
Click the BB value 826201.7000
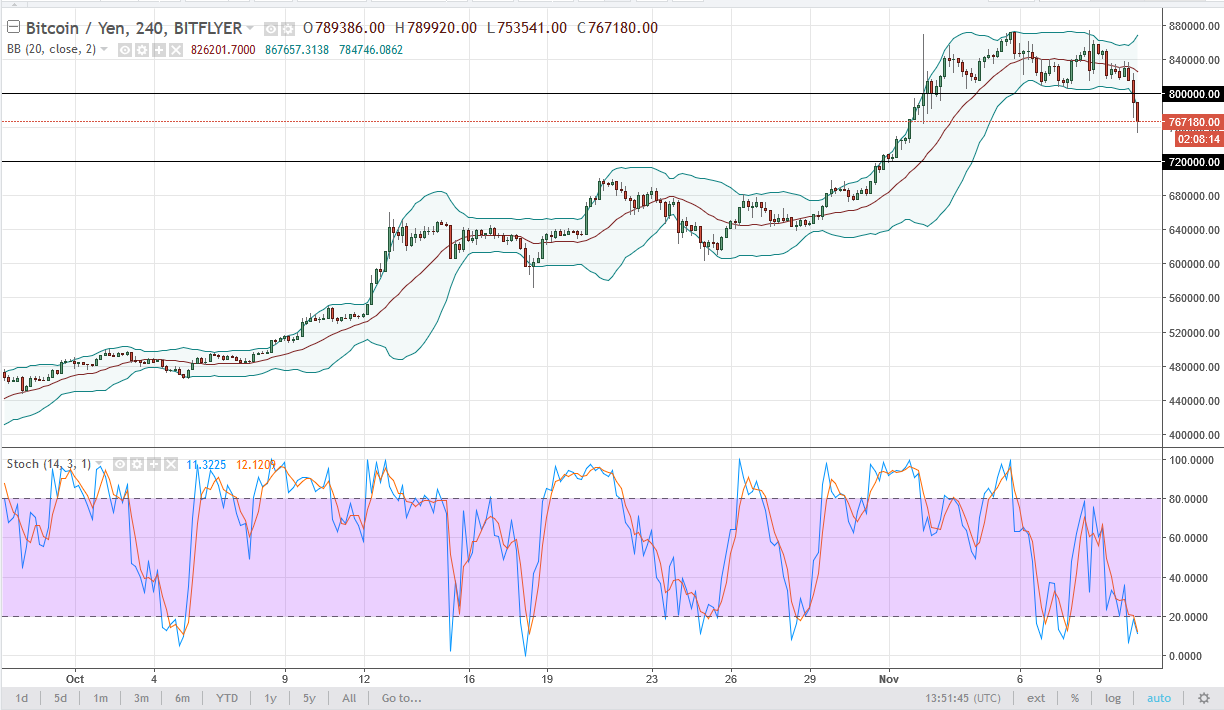coord(223,50)
